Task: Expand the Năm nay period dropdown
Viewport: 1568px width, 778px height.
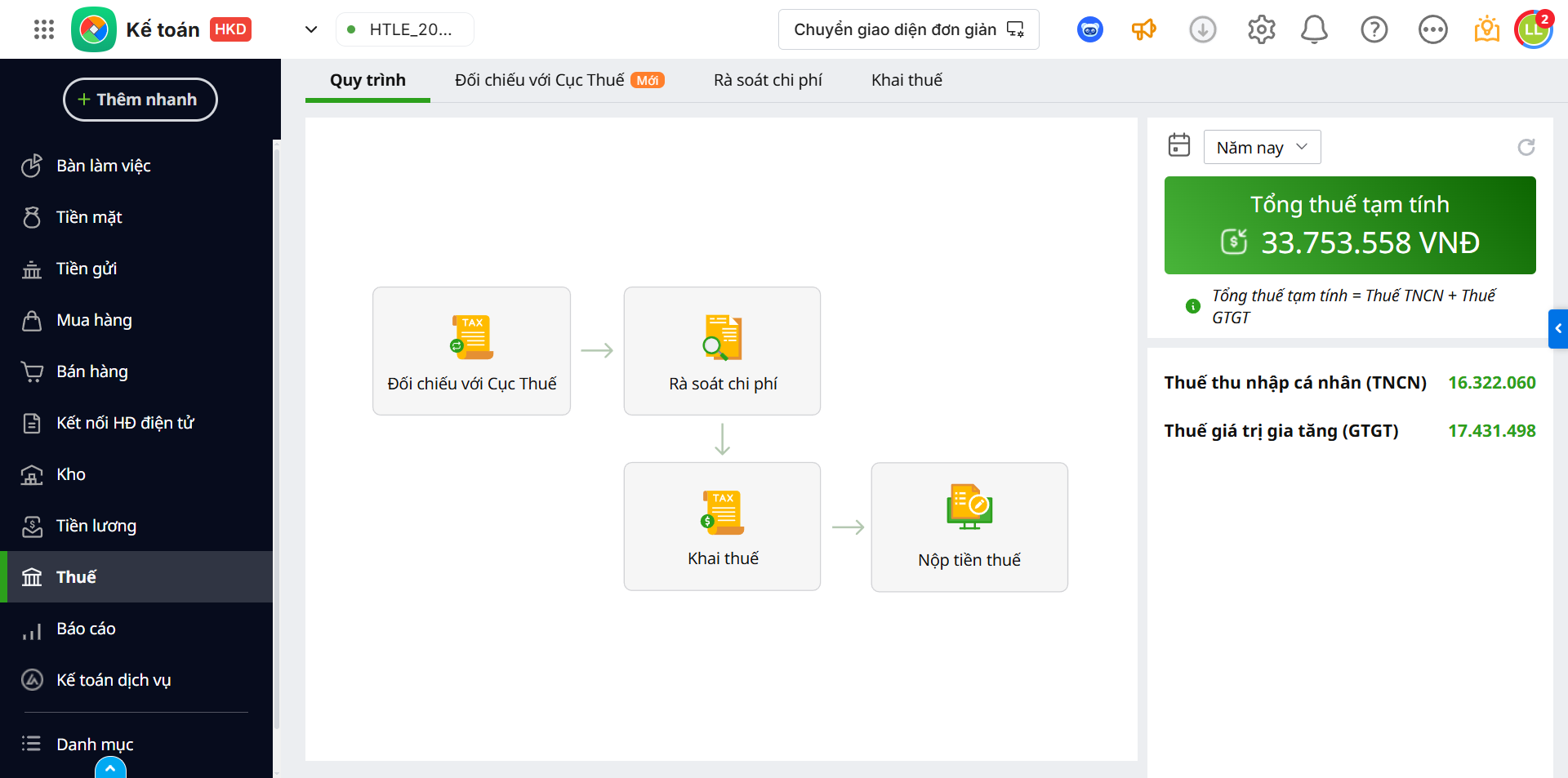Action: (x=1262, y=147)
